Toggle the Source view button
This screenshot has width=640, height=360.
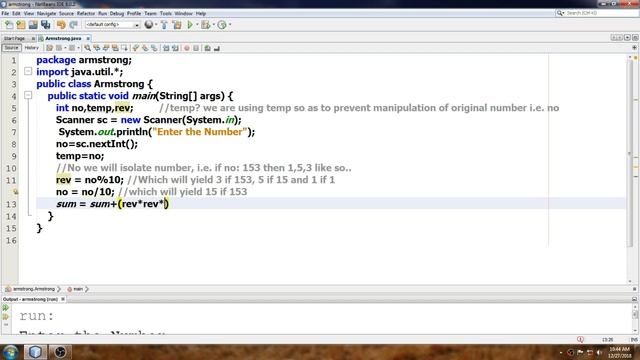pyautogui.click(x=11, y=48)
